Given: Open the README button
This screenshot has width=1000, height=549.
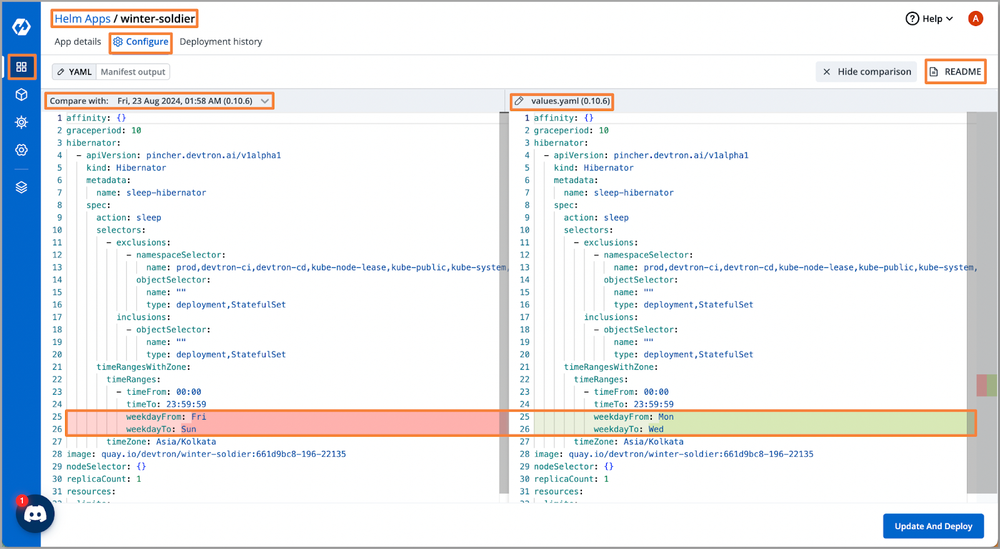Looking at the screenshot, I should (955, 71).
